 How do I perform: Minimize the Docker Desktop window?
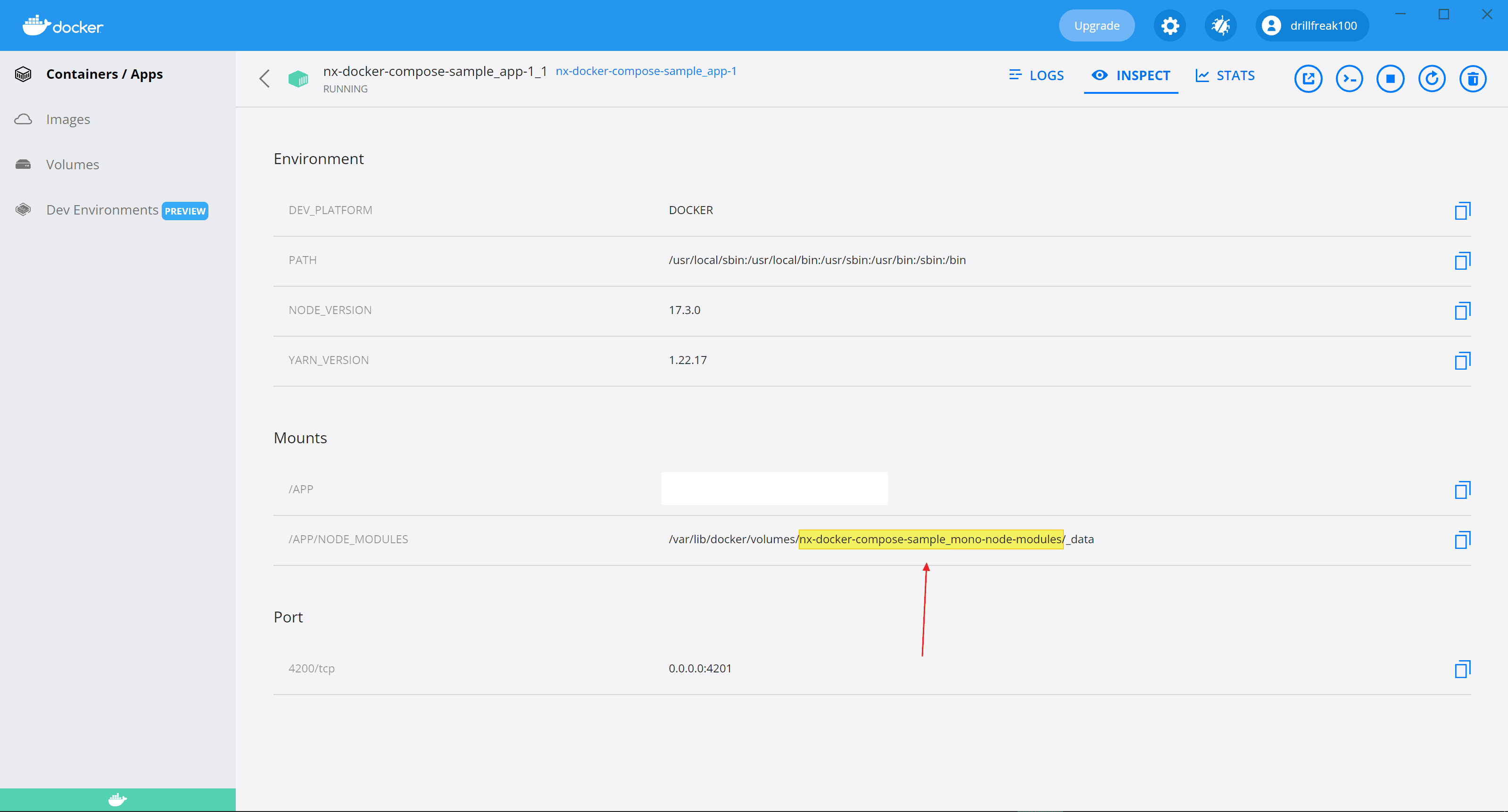point(1400,14)
